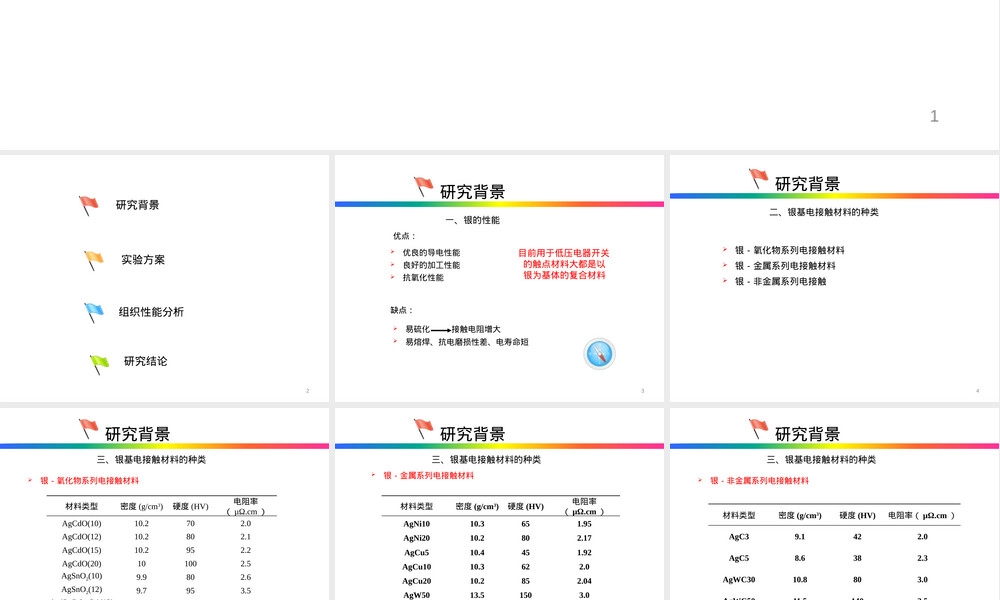The width and height of the screenshot is (1000, 600).
Task: Click the 10.8 density value in AgWC30 row
Action: 800,580
